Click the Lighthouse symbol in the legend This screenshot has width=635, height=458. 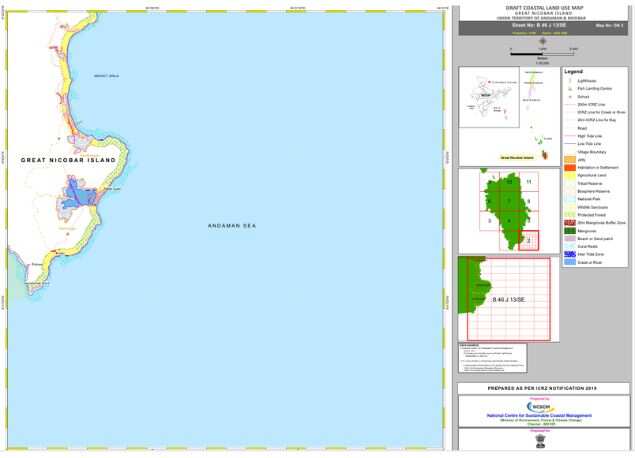[570, 81]
